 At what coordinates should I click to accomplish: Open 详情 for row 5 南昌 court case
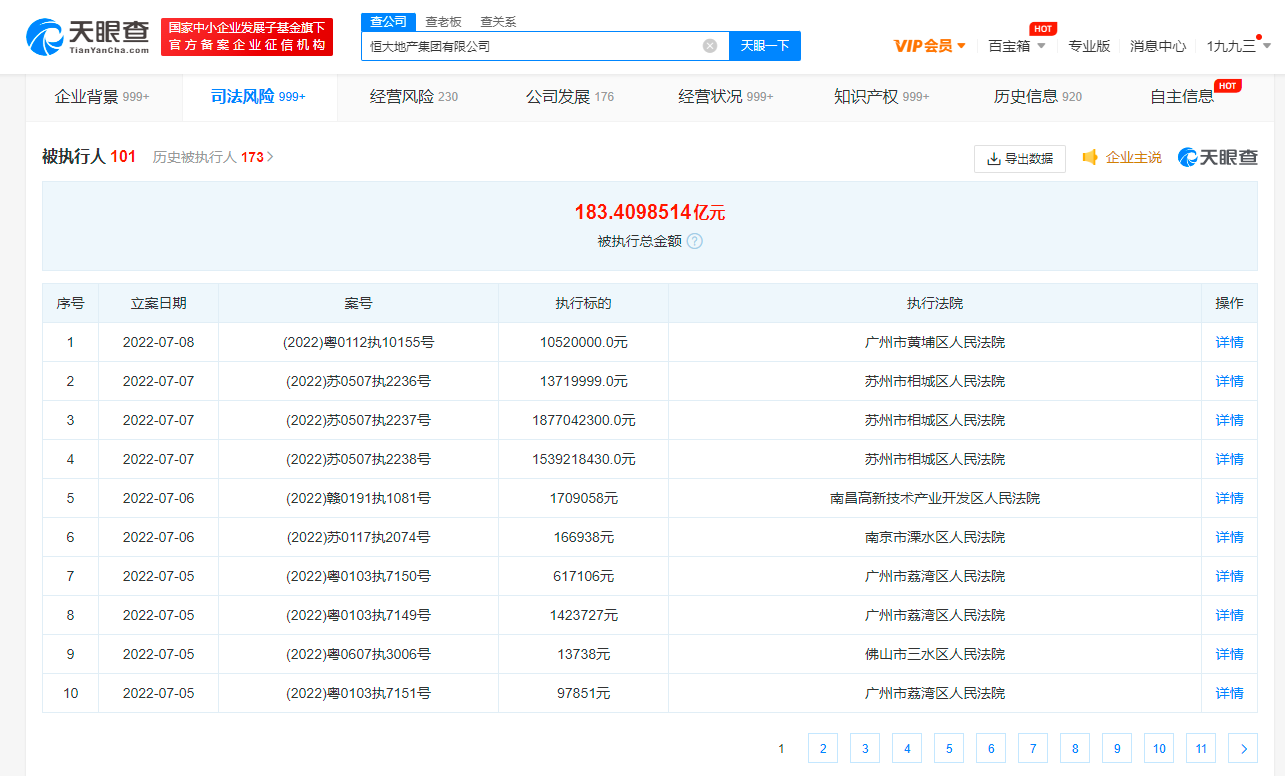coord(1229,498)
